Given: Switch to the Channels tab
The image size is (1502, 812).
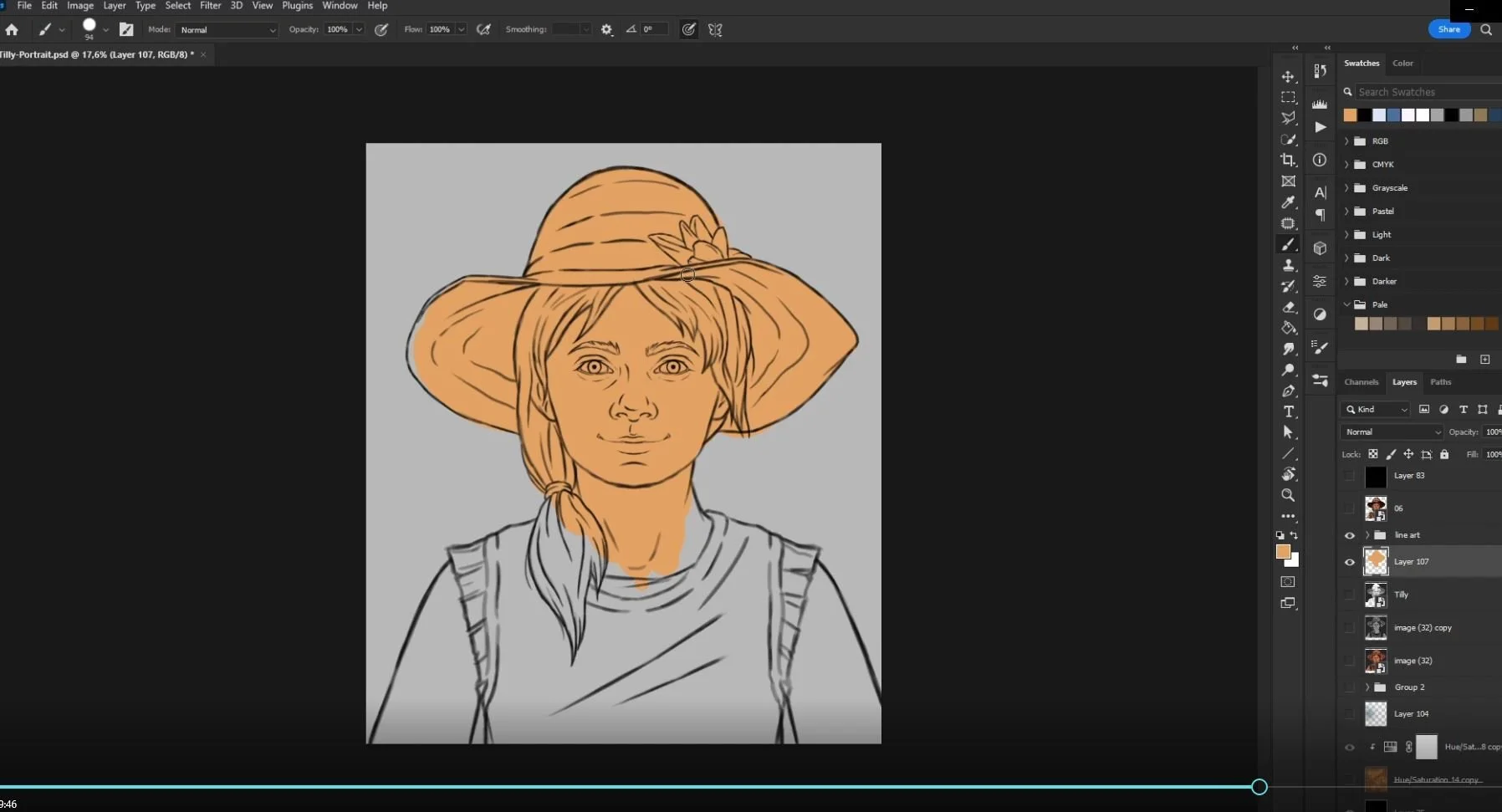Looking at the screenshot, I should (x=1361, y=382).
